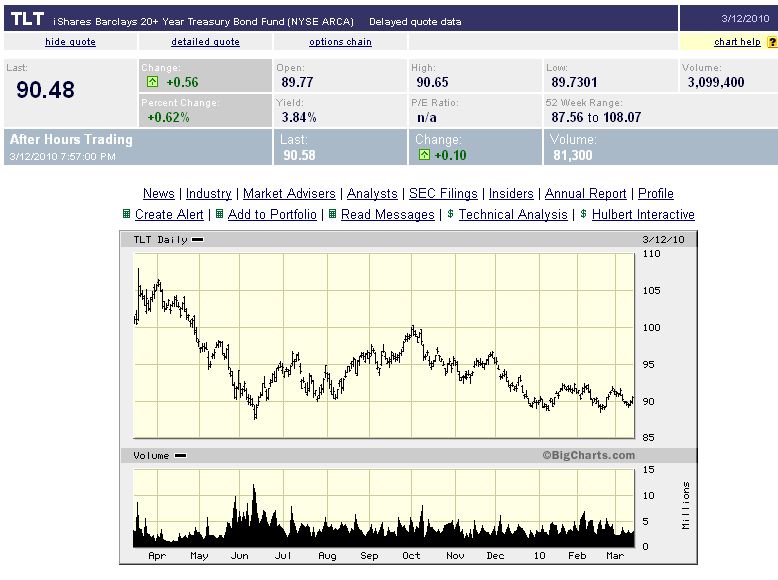Open the detailed quote link
The image size is (778, 580).
205,42
